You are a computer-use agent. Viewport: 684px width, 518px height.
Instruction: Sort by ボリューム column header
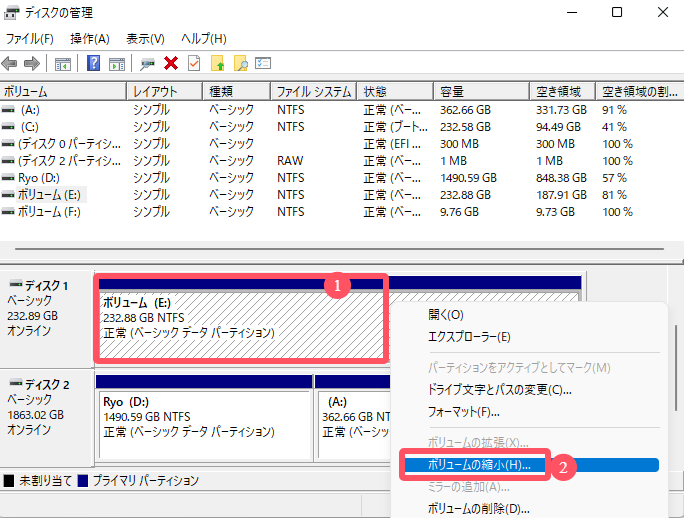coord(63,92)
